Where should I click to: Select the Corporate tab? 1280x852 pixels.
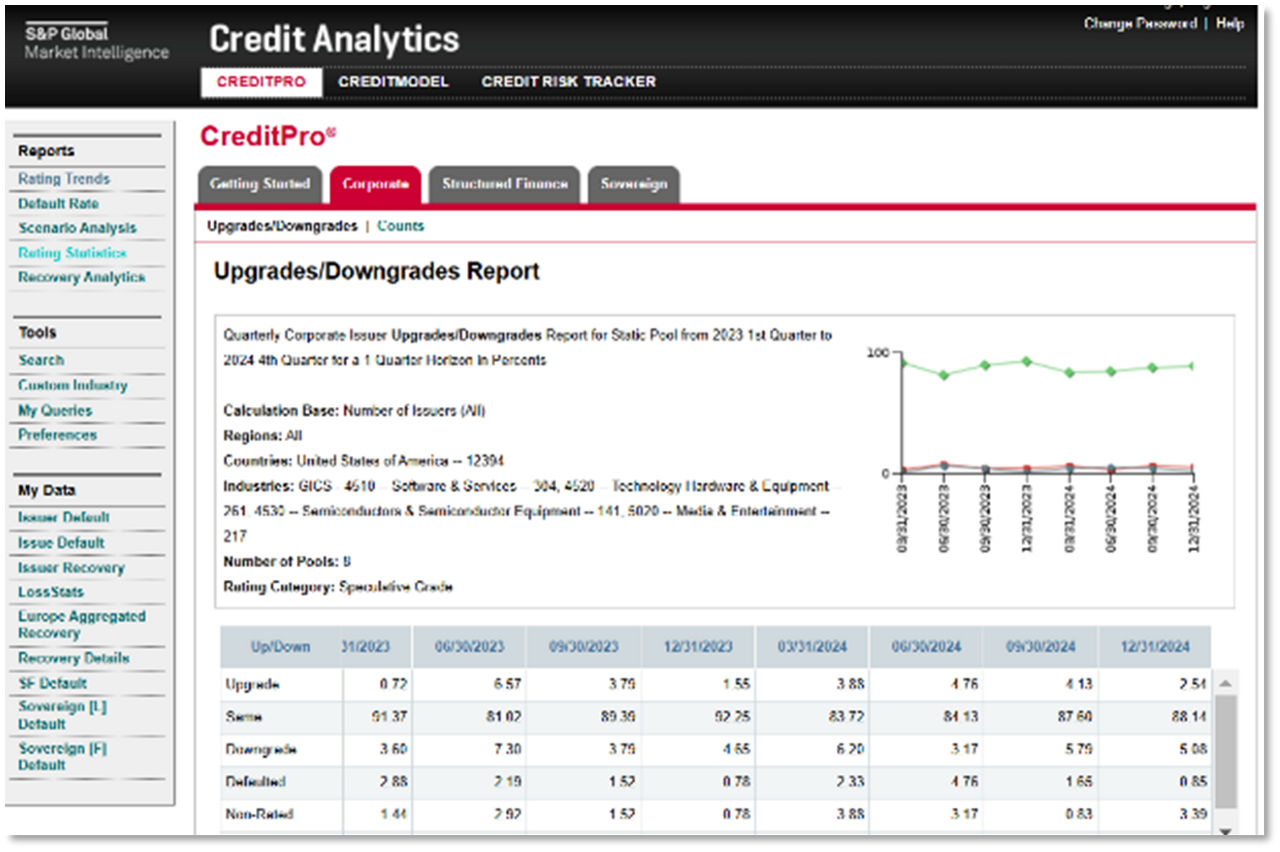point(375,184)
